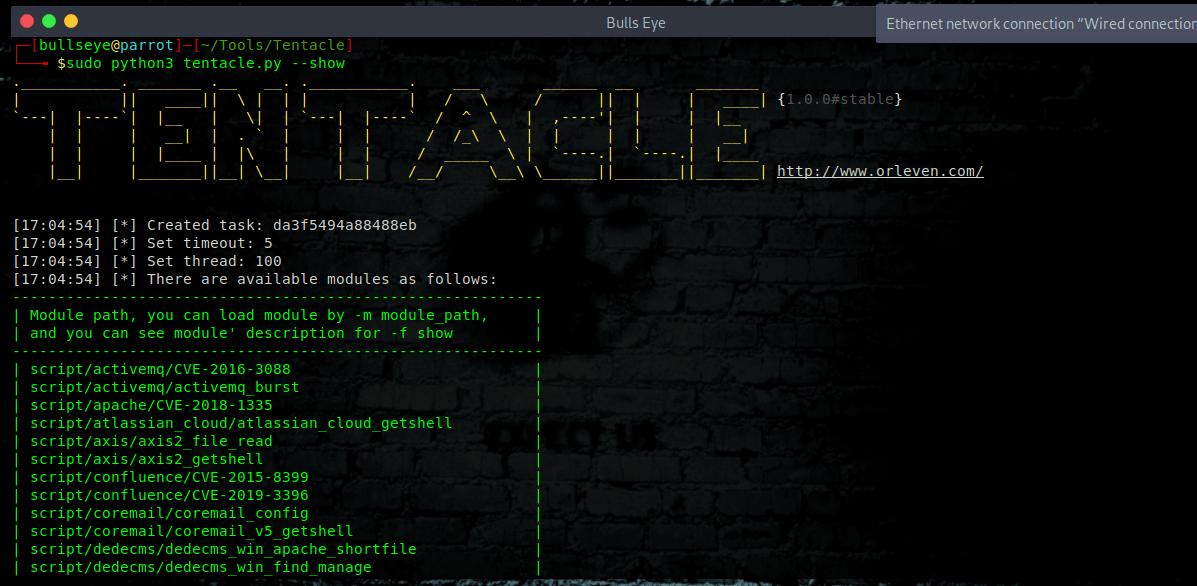Select script/activemq/activemq_burst module row

pos(165,388)
